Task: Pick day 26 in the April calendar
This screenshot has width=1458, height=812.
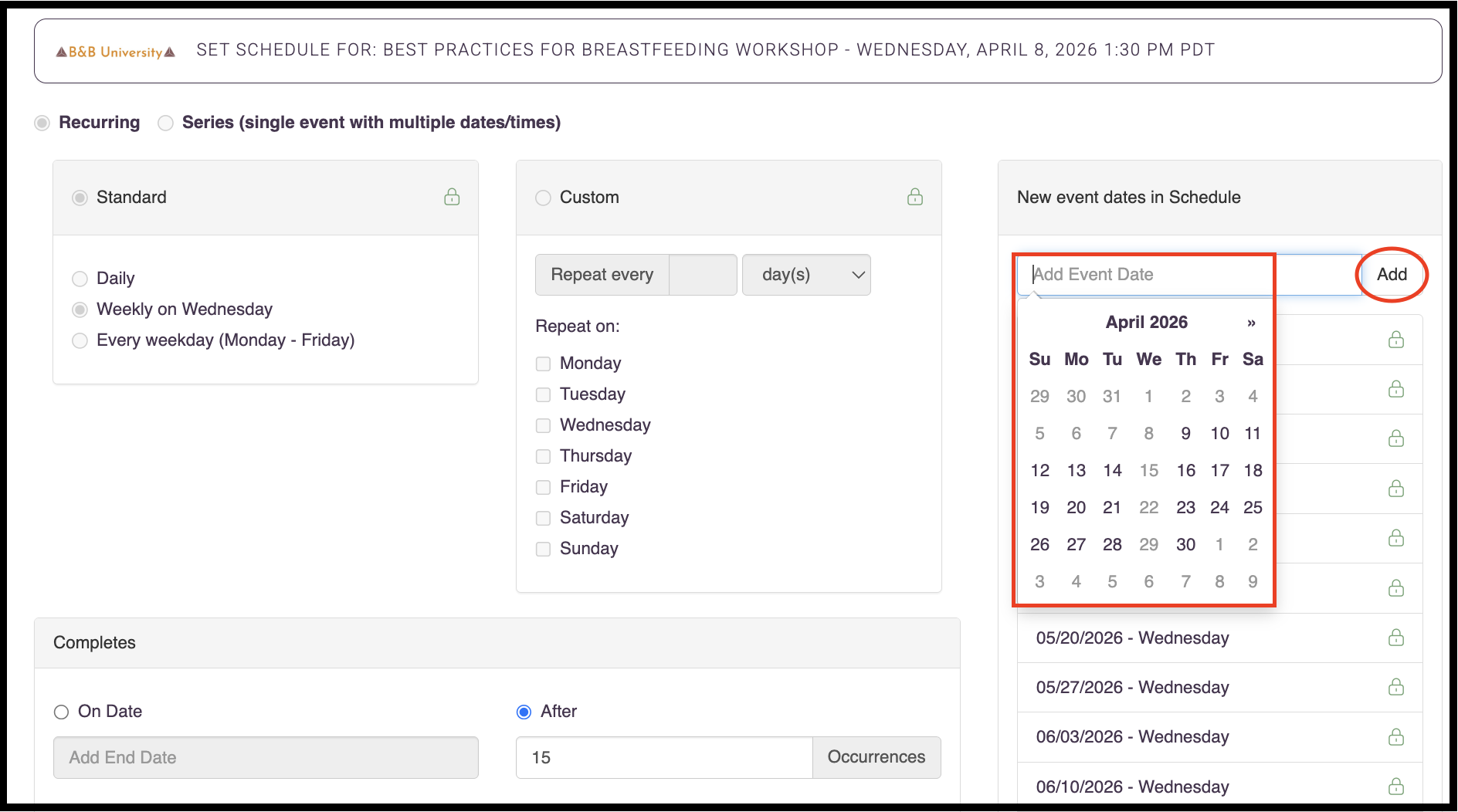Action: 1039,544
